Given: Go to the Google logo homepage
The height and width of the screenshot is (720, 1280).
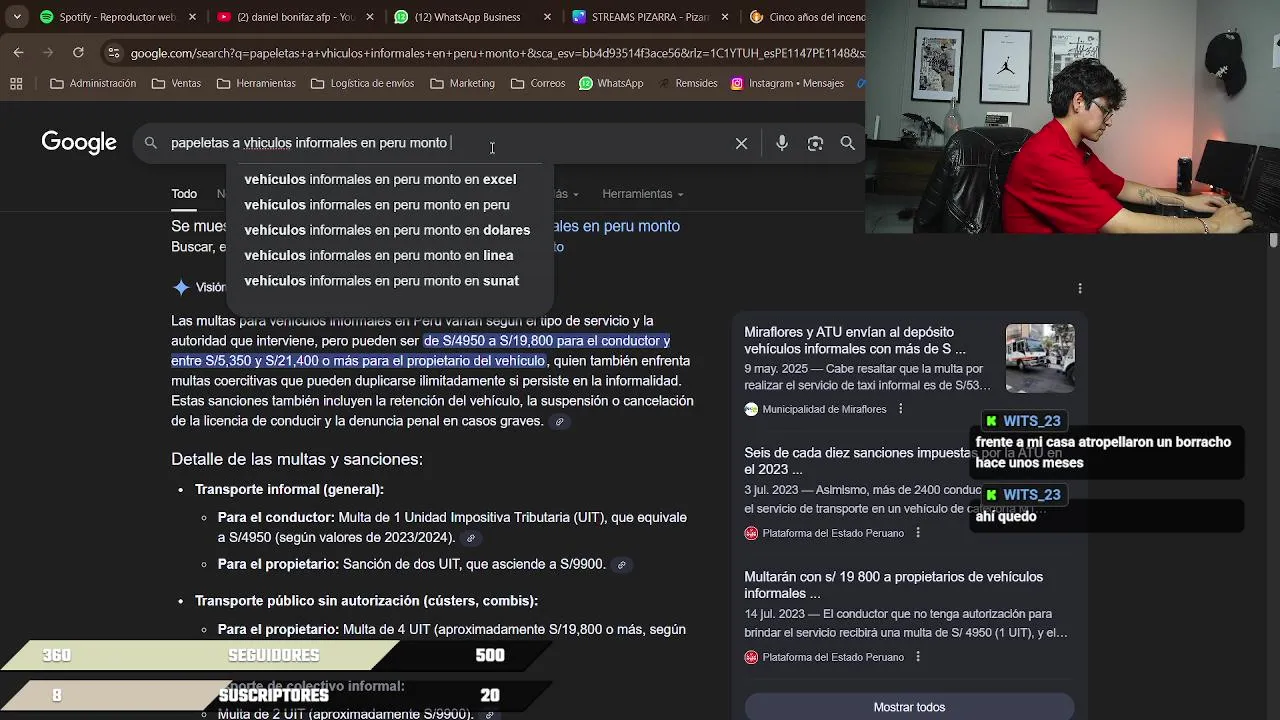Looking at the screenshot, I should (79, 143).
